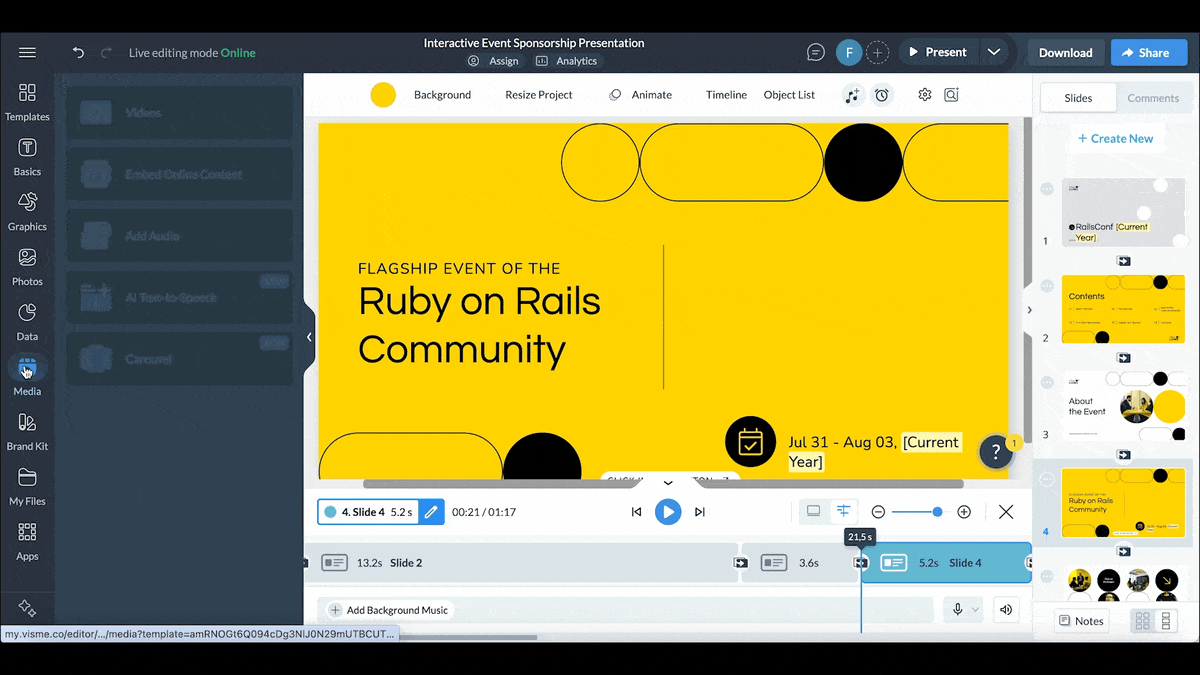Skip to the previous slide

[636, 512]
